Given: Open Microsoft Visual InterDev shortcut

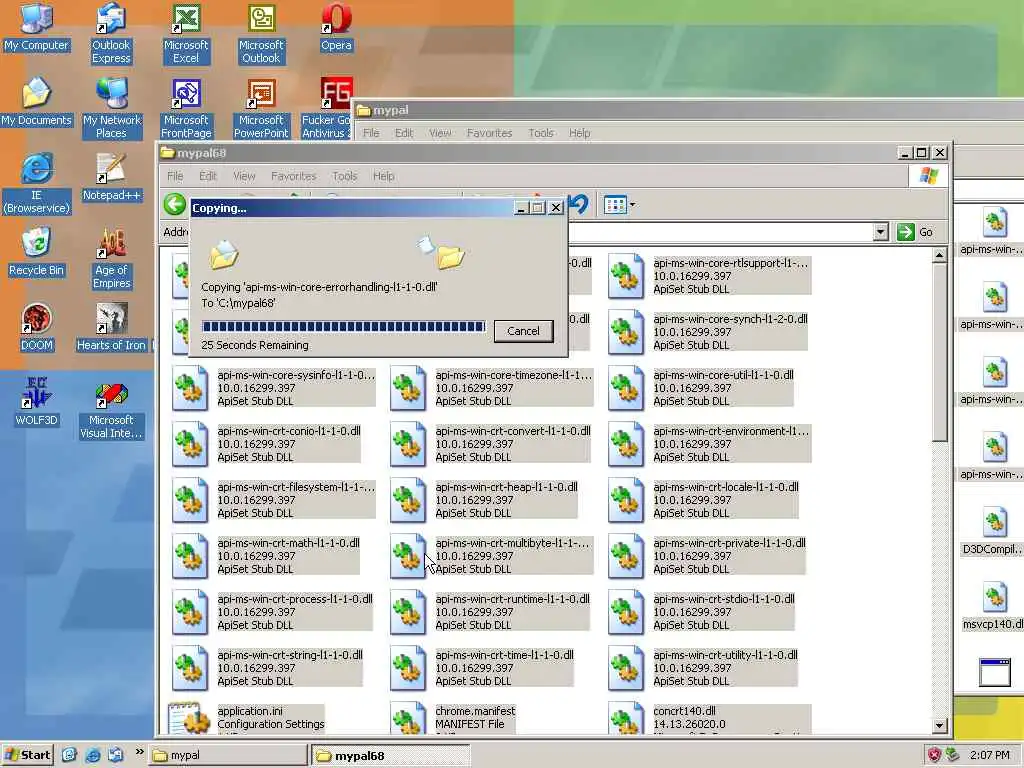Looking at the screenshot, I should pyautogui.click(x=111, y=408).
